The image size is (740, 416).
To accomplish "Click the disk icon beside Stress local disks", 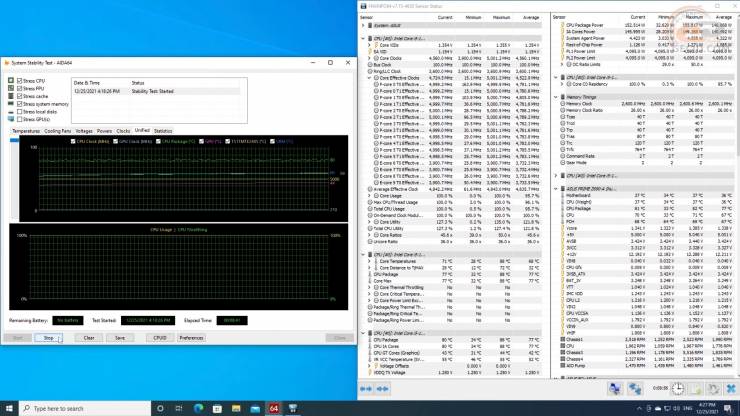I will [x=11, y=112].
